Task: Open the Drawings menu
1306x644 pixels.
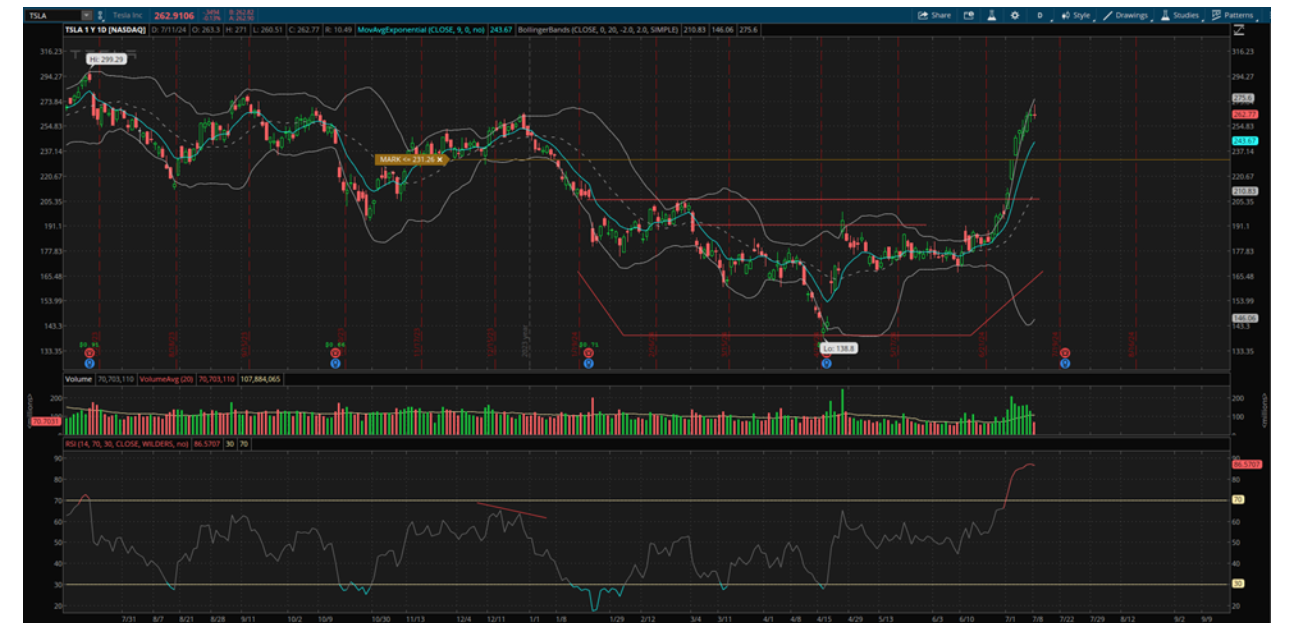Action: click(1126, 16)
